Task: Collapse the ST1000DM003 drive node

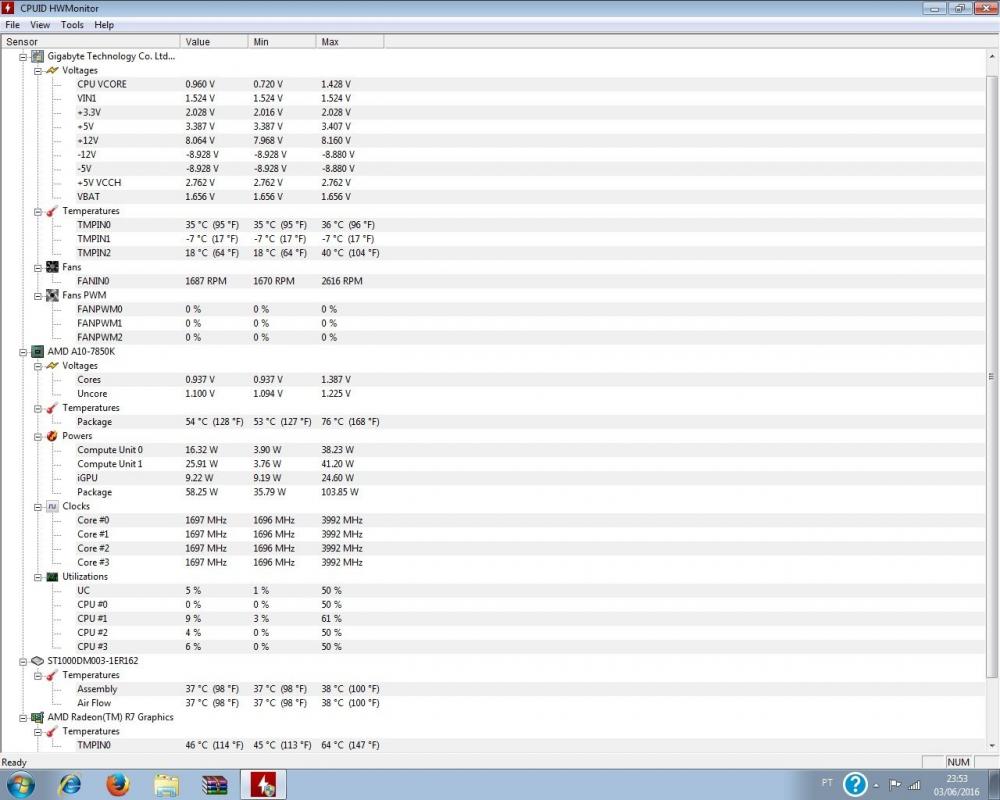Action: tap(23, 661)
